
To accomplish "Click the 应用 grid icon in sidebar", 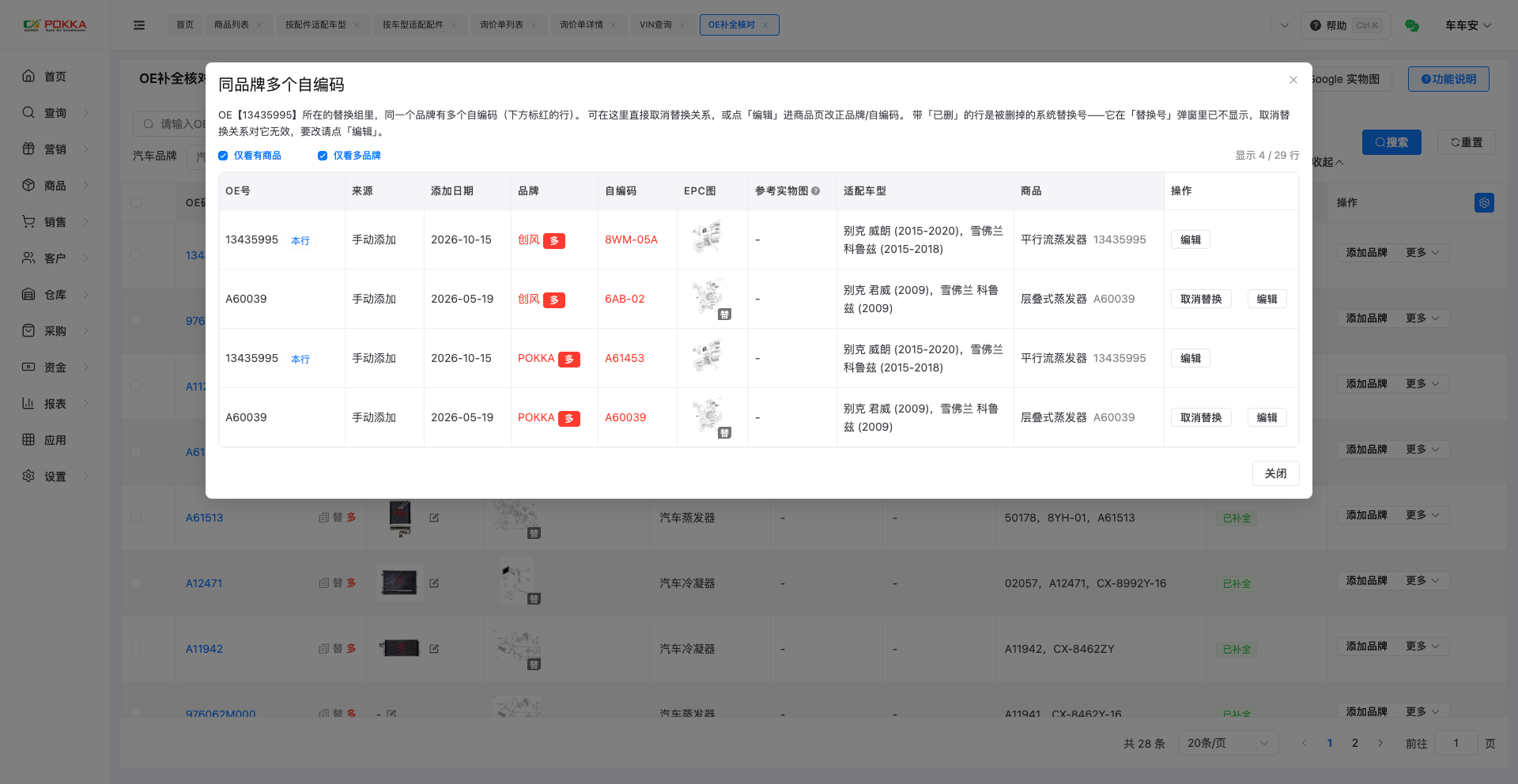I will [x=28, y=439].
